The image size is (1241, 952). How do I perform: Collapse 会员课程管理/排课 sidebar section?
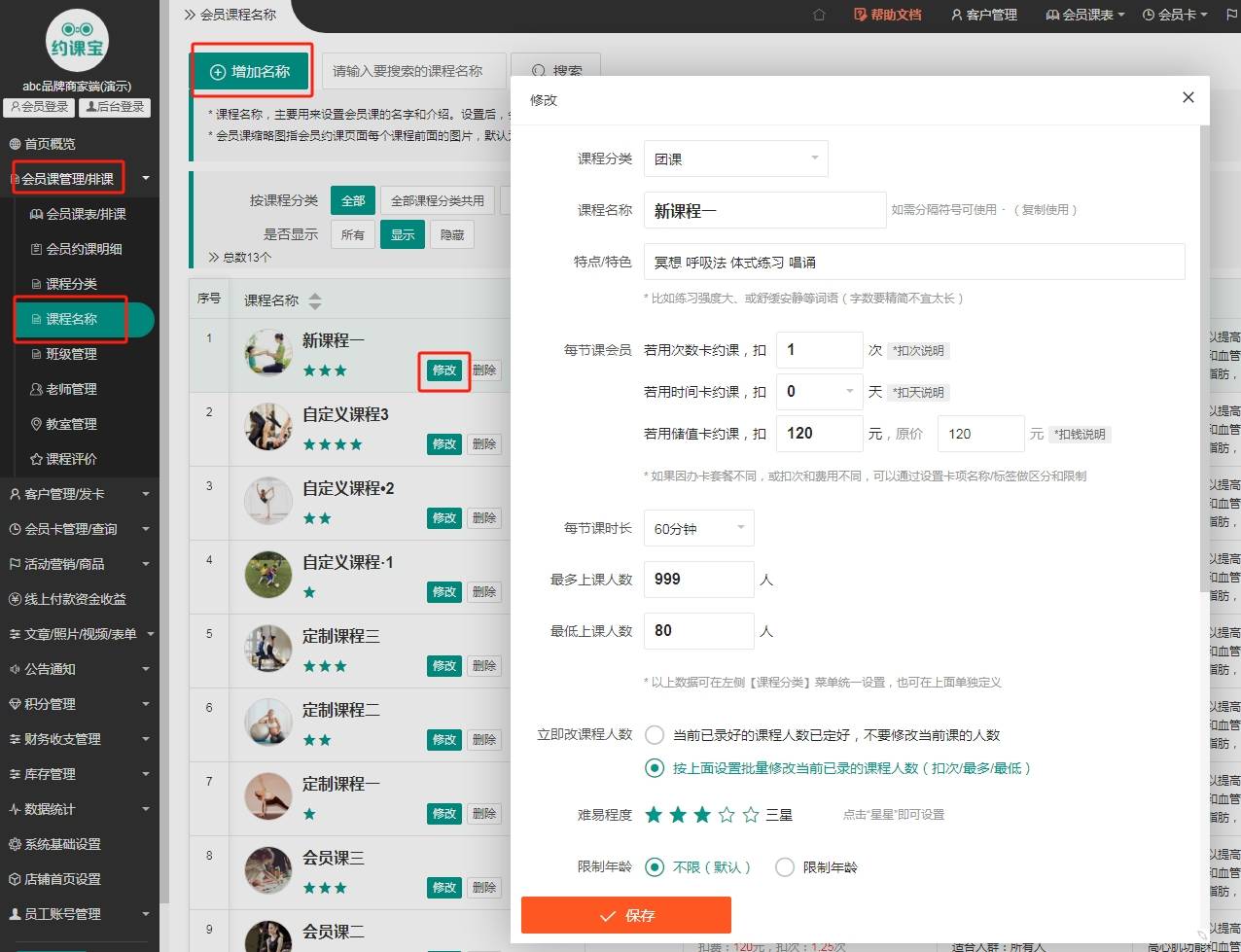pos(78,179)
